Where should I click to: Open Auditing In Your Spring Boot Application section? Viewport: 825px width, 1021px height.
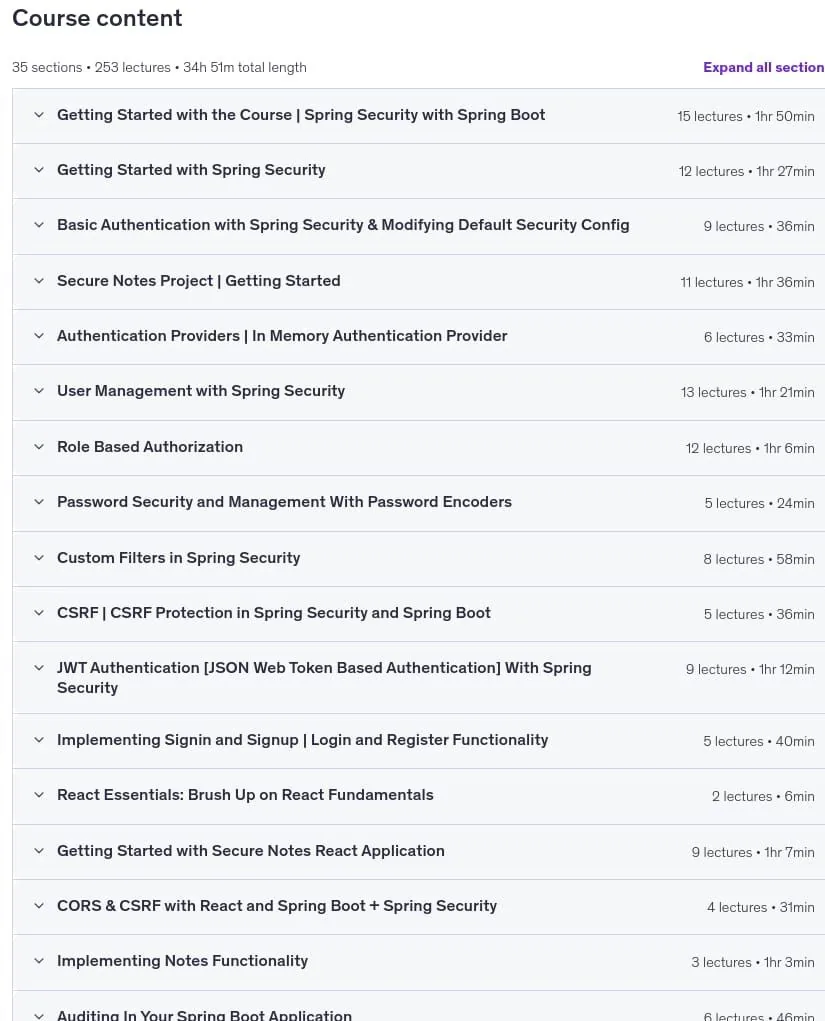click(x=204, y=1014)
